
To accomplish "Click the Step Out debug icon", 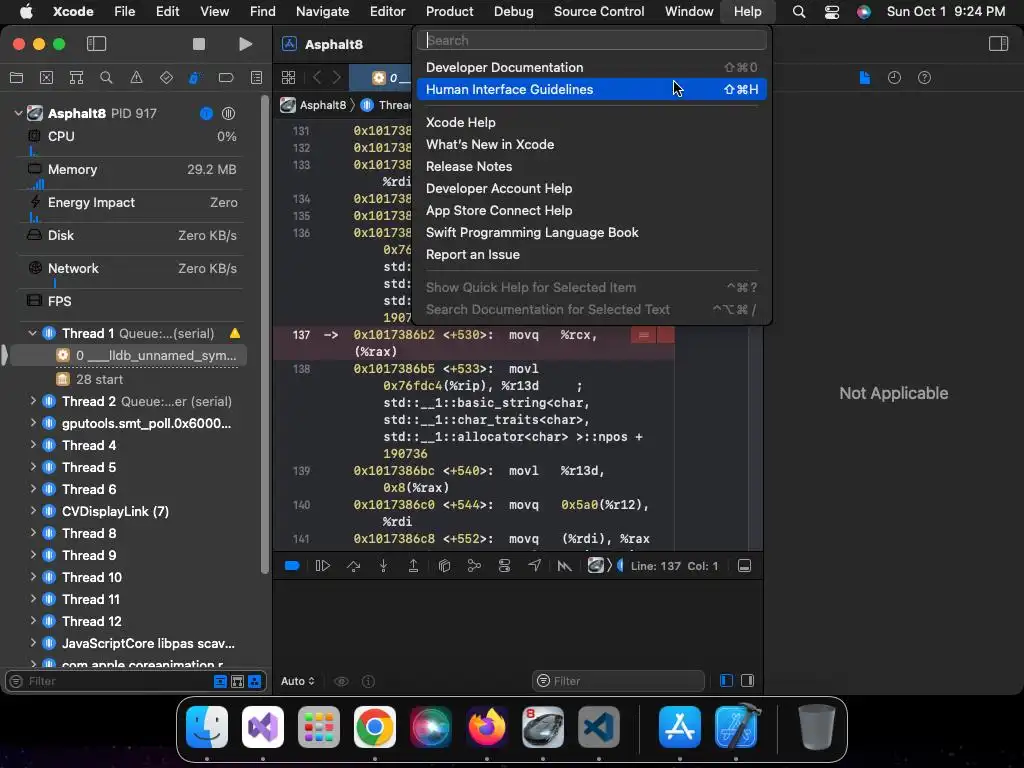I will pyautogui.click(x=413, y=566).
